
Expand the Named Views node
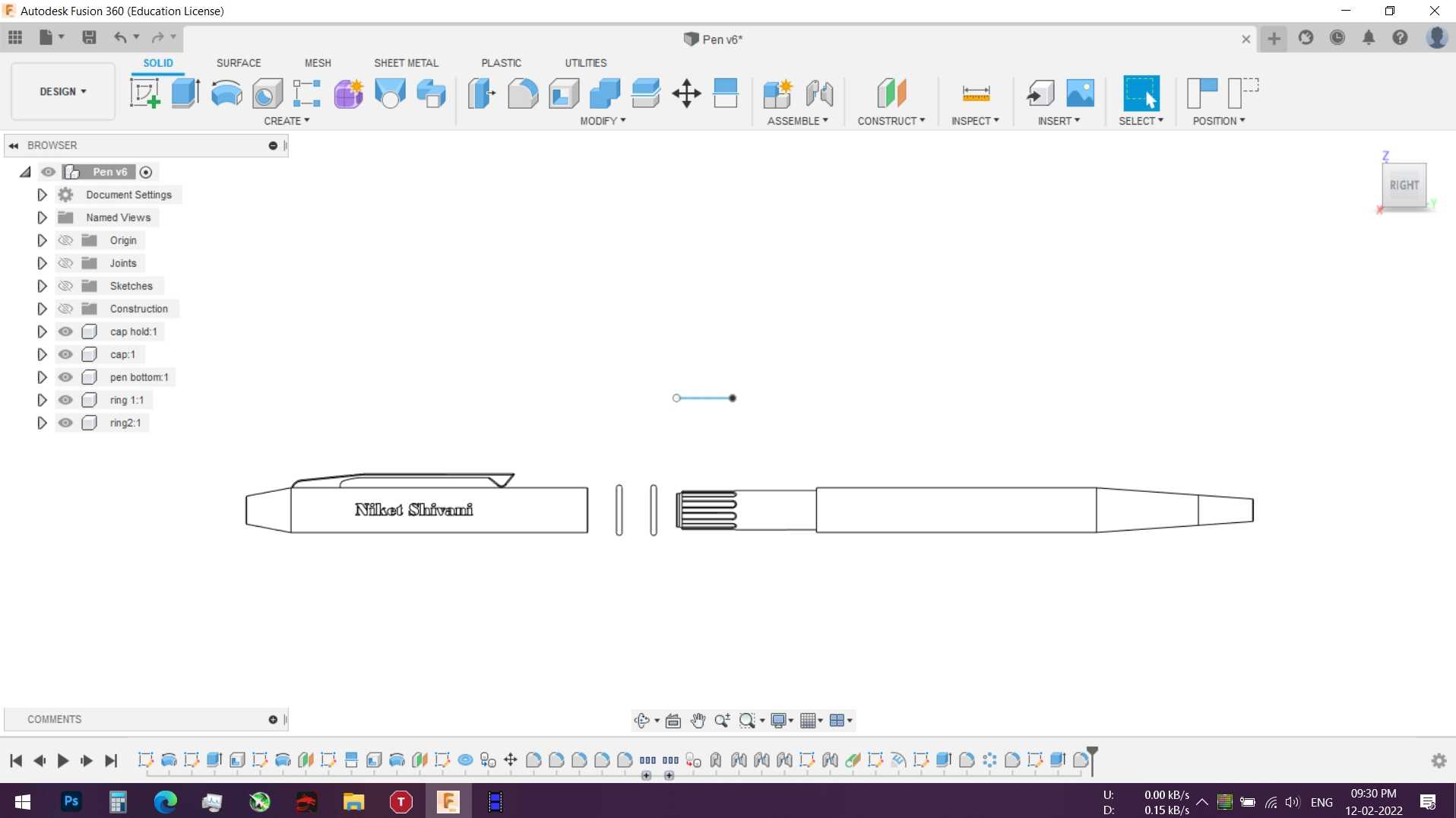42,217
